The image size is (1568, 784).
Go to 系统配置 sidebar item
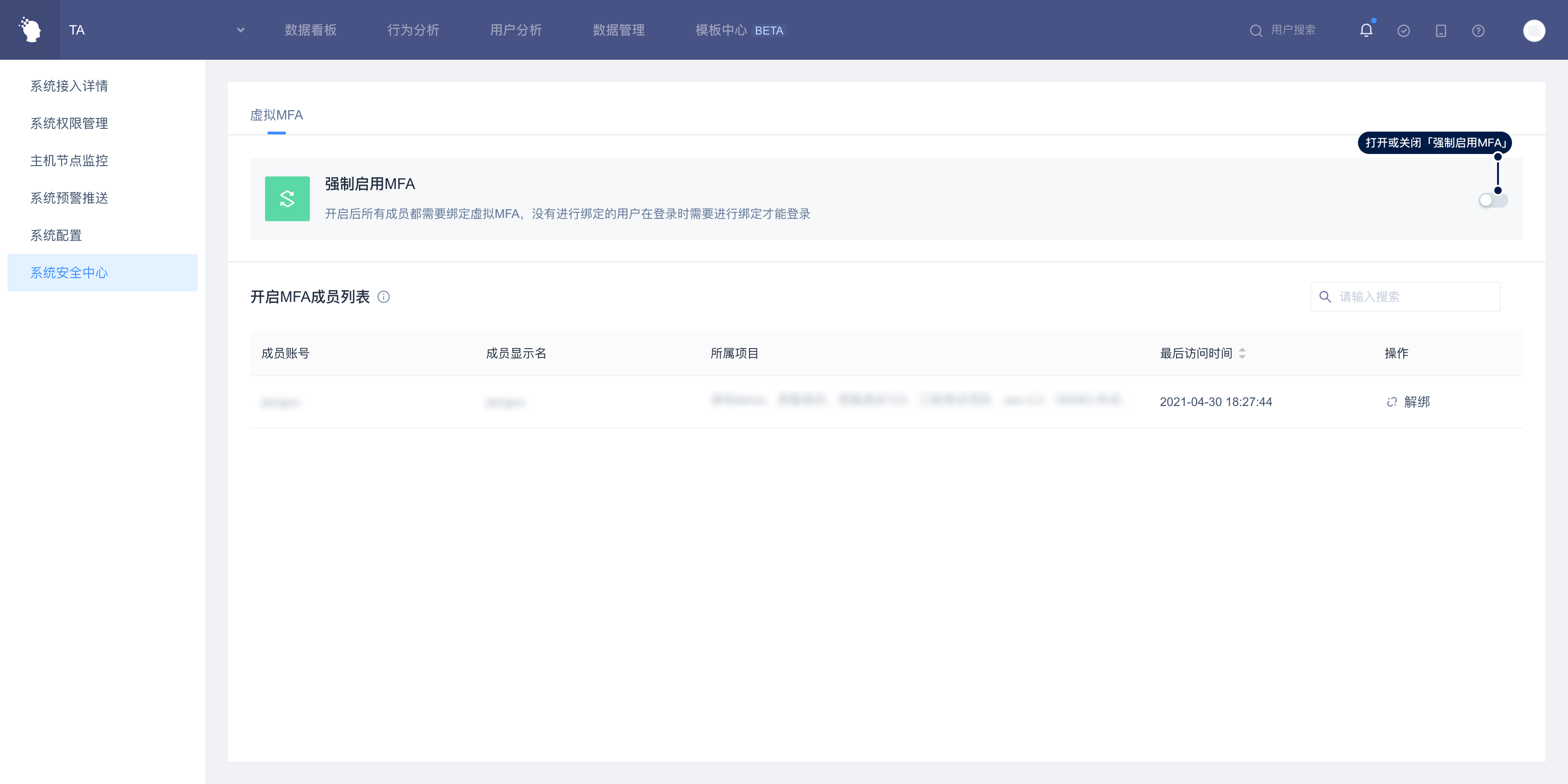pos(56,236)
